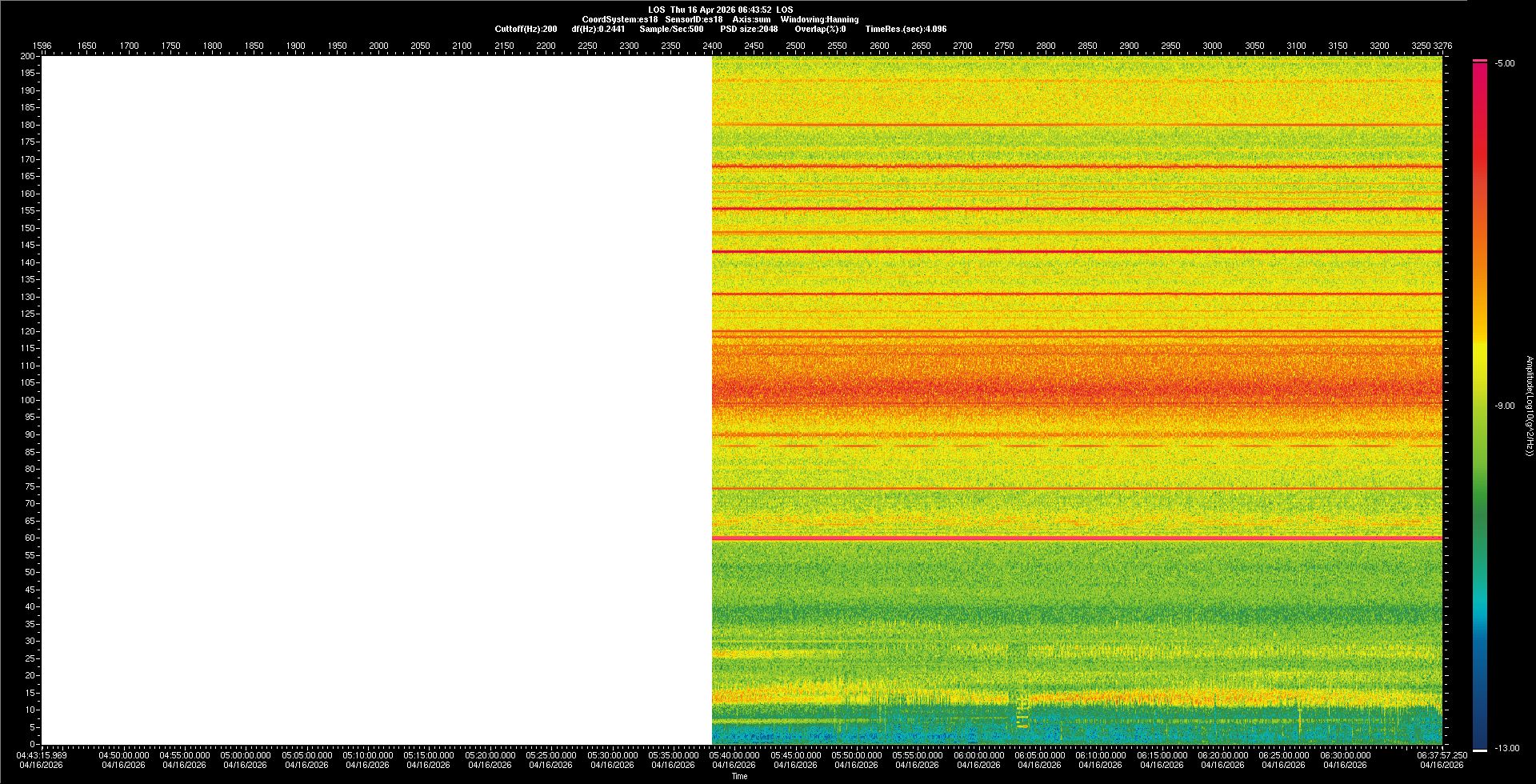Click the 04:50:00.000 time axis label
The image size is (1536, 784).
click(x=124, y=755)
